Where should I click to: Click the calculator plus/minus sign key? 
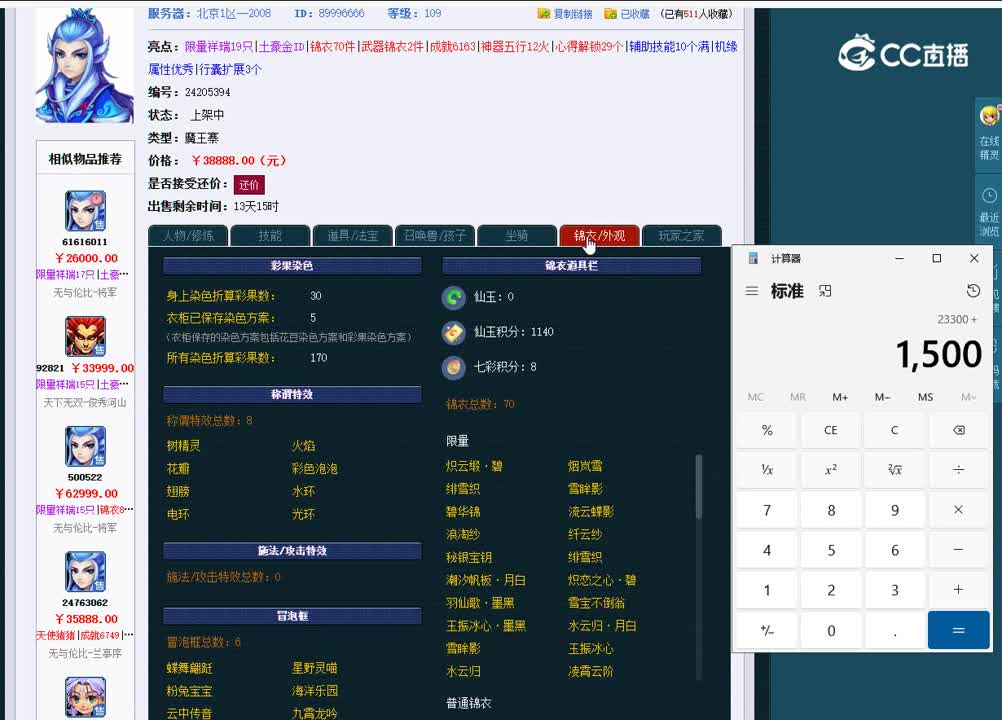pos(767,631)
